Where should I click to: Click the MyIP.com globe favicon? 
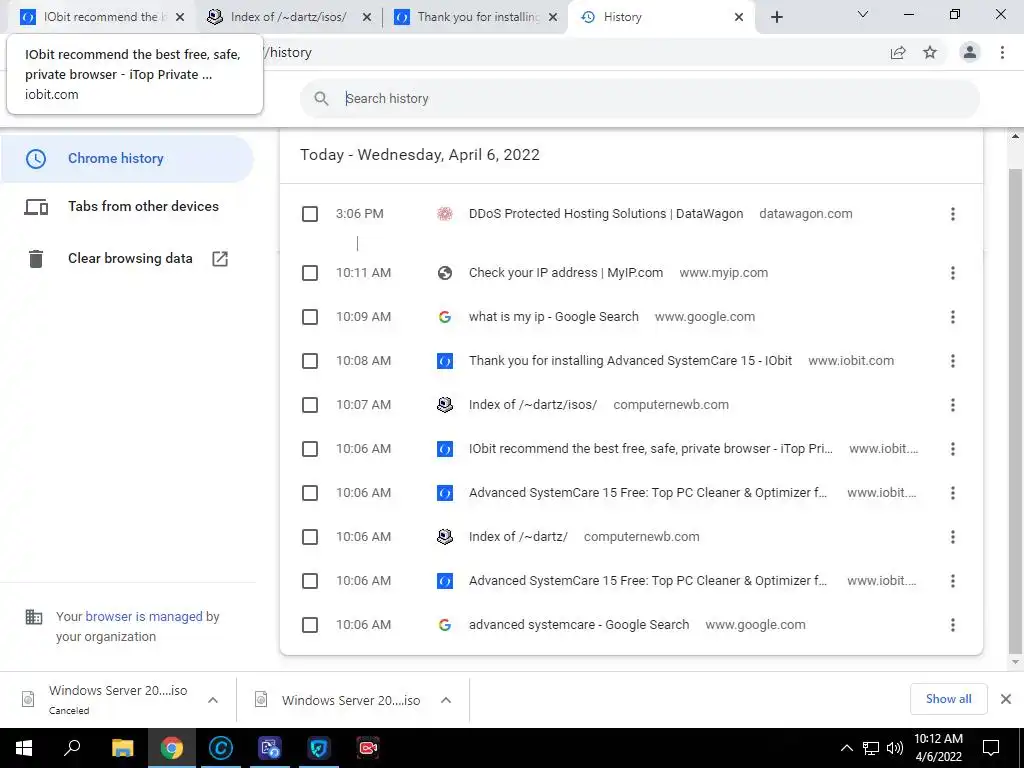(x=445, y=273)
